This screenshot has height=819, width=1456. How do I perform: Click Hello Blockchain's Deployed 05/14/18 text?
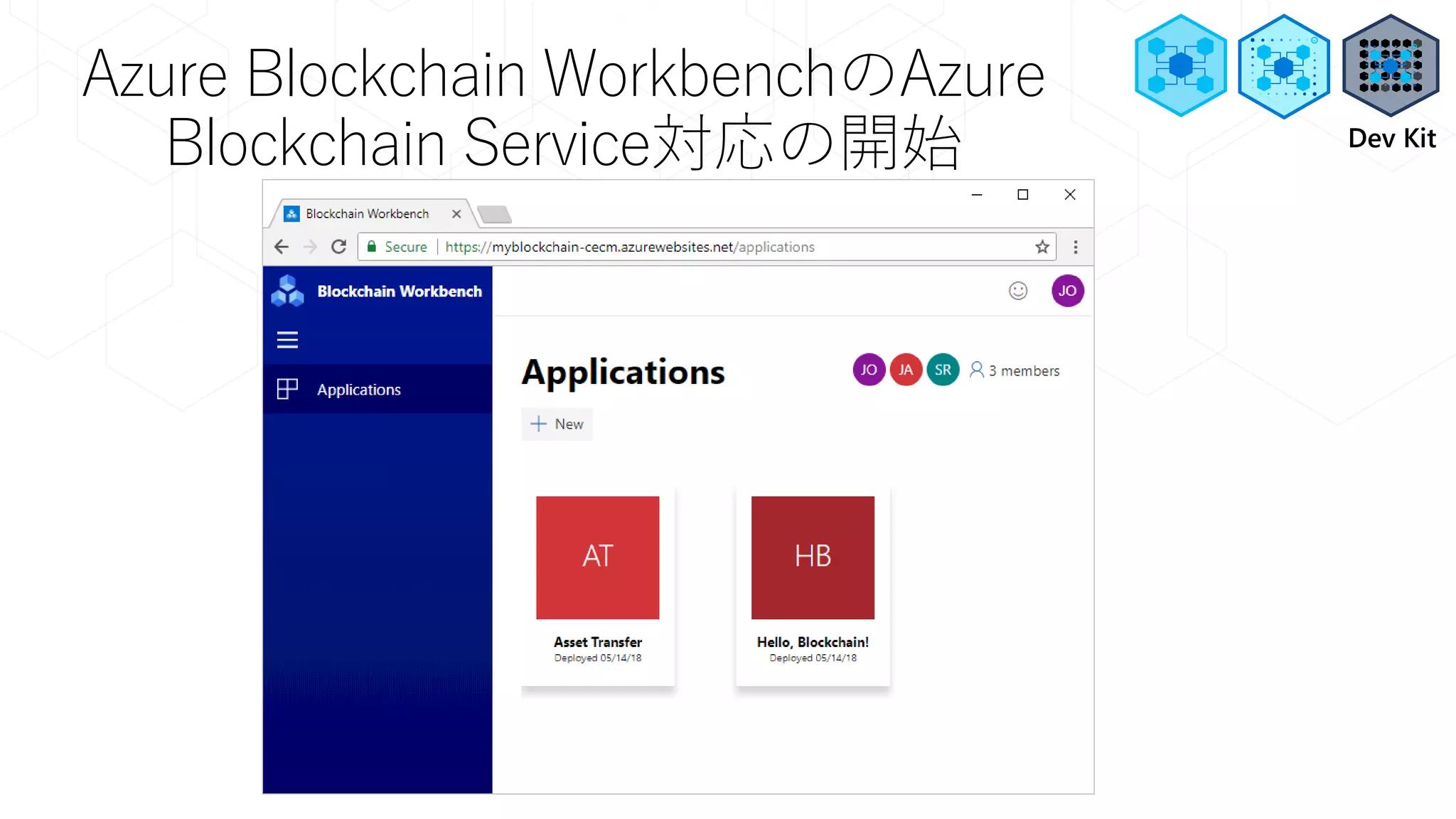click(813, 658)
